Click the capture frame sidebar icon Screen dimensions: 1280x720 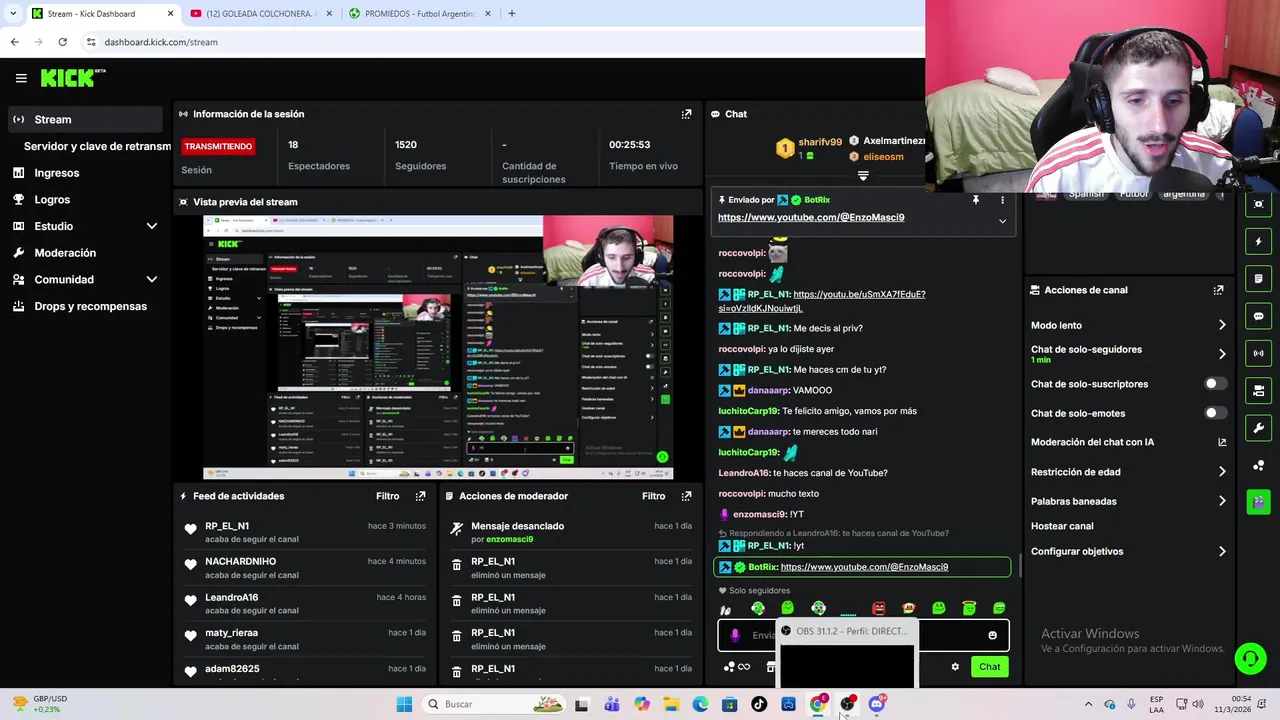click(1258, 204)
